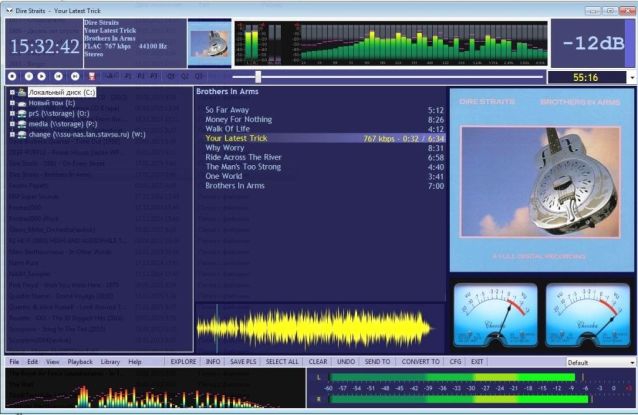Click the right analog VU meter
Viewport: 638px width, 415px height.
[588, 315]
